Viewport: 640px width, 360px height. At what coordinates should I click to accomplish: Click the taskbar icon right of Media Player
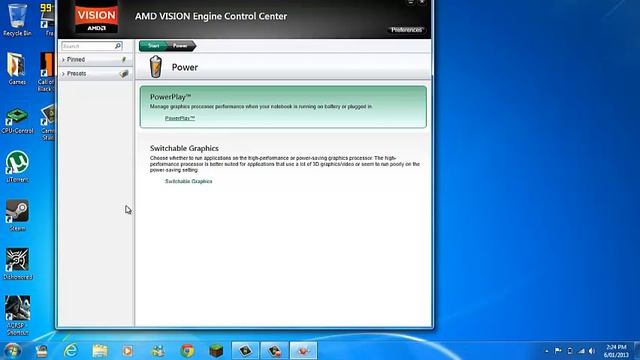158,351
